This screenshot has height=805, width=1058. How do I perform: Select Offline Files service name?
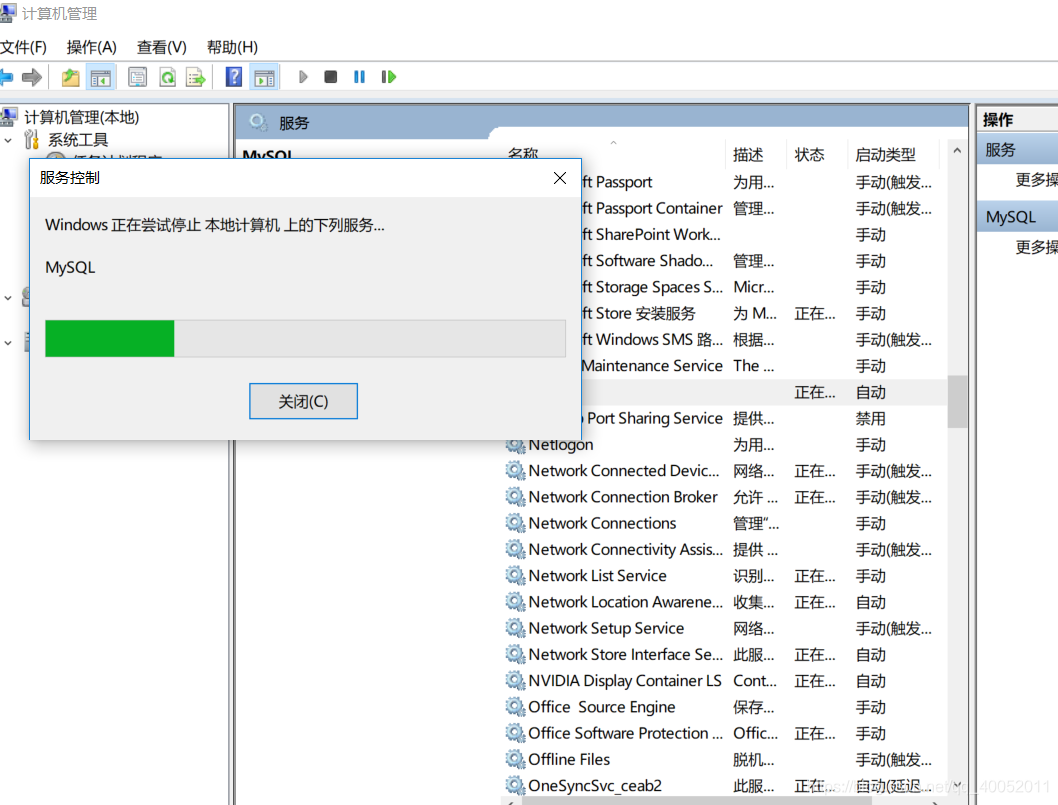pos(569,760)
